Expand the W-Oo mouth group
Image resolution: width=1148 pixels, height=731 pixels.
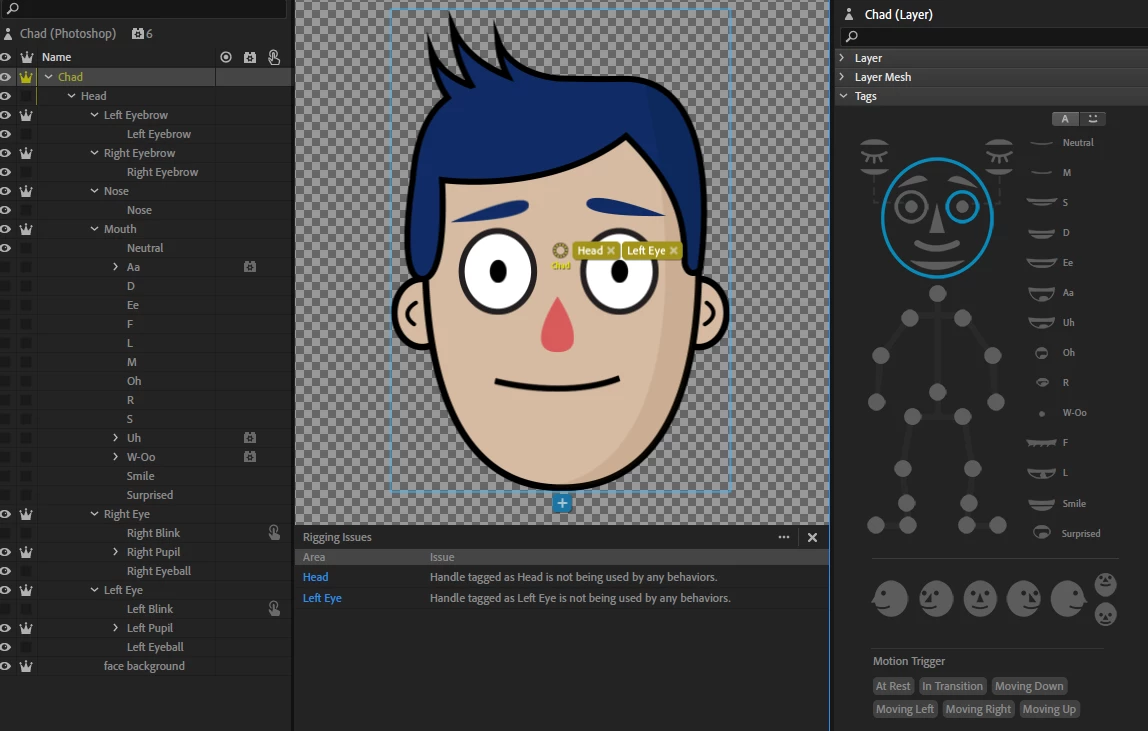(116, 457)
